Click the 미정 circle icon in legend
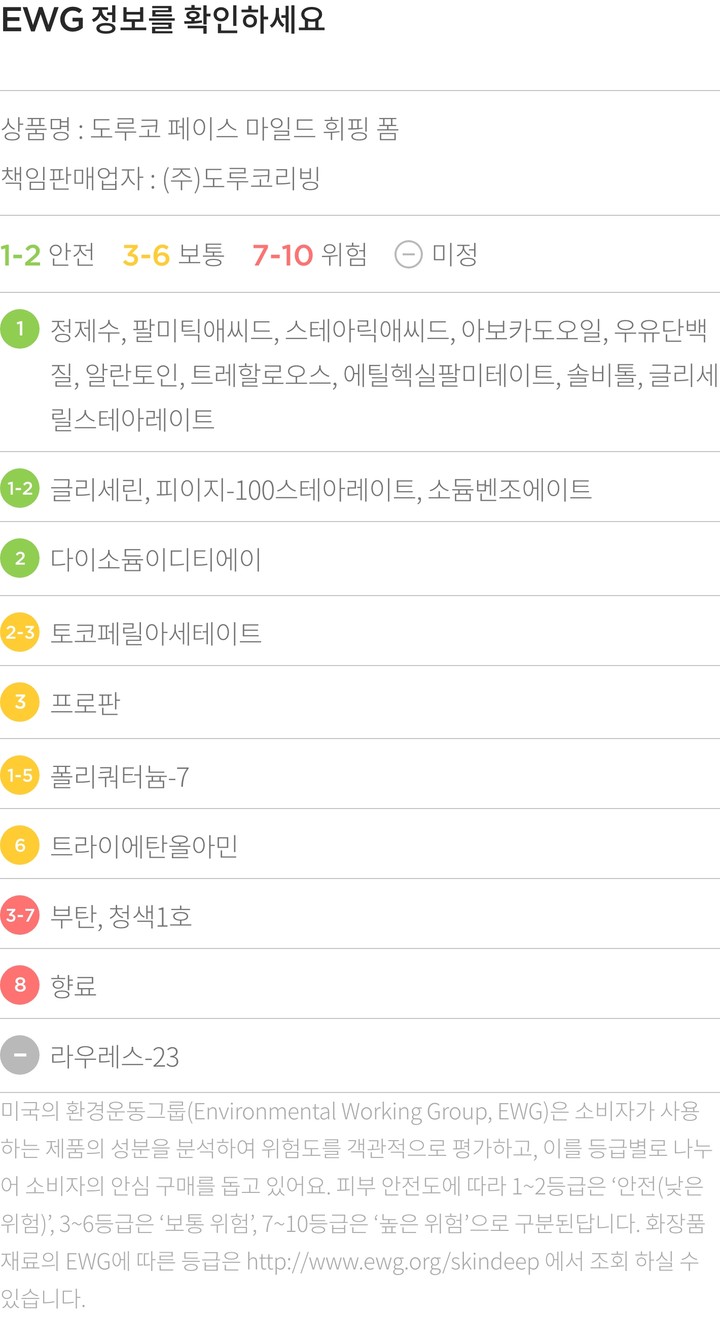Screen dimensions: 720x1323 pyautogui.click(x=408, y=255)
